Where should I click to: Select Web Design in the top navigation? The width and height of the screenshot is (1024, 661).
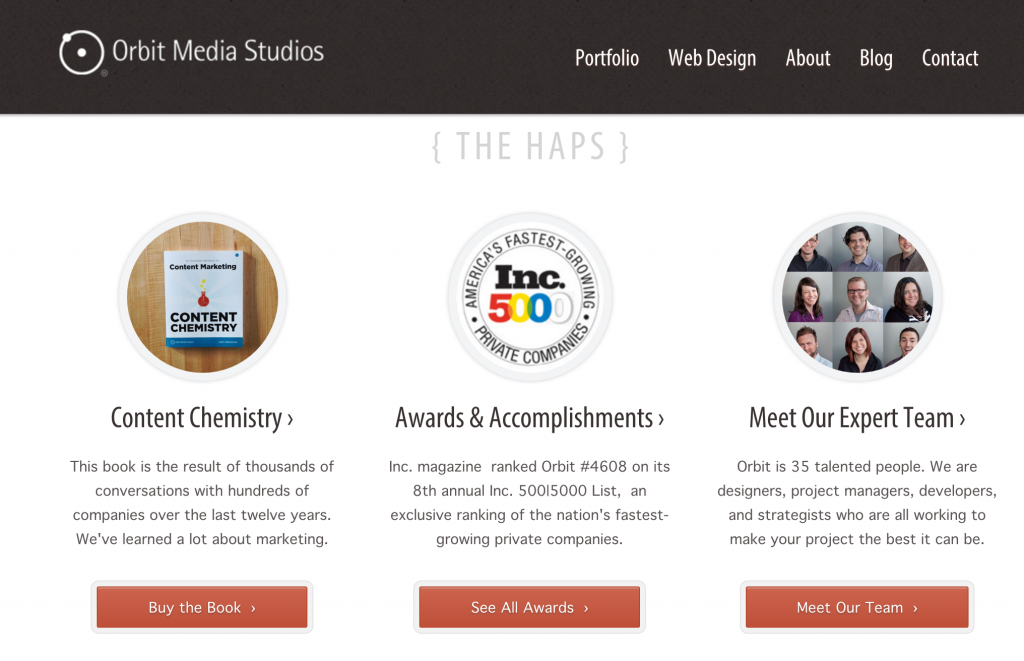[712, 58]
